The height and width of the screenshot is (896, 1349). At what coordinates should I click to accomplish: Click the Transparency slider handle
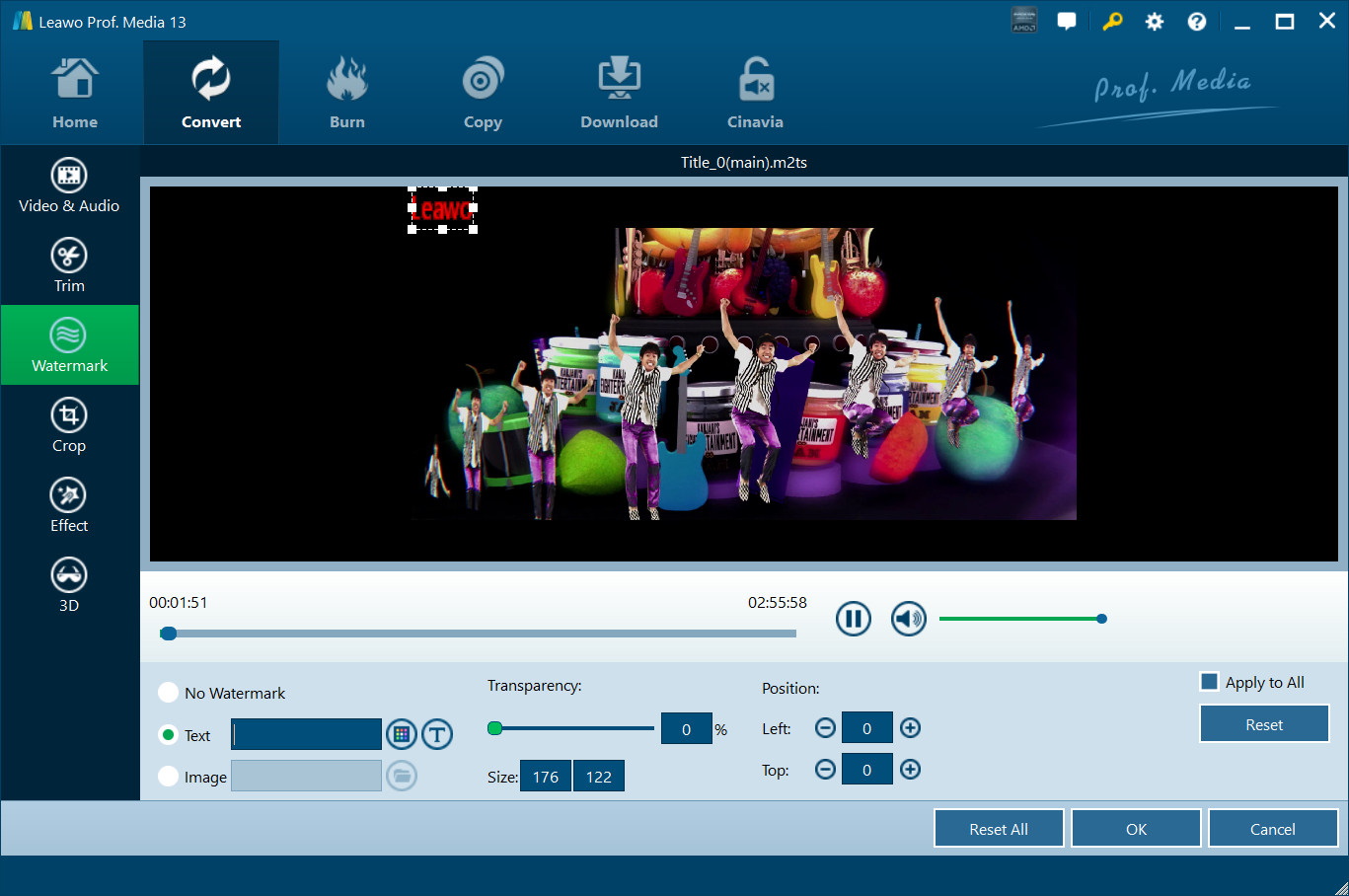(x=495, y=728)
